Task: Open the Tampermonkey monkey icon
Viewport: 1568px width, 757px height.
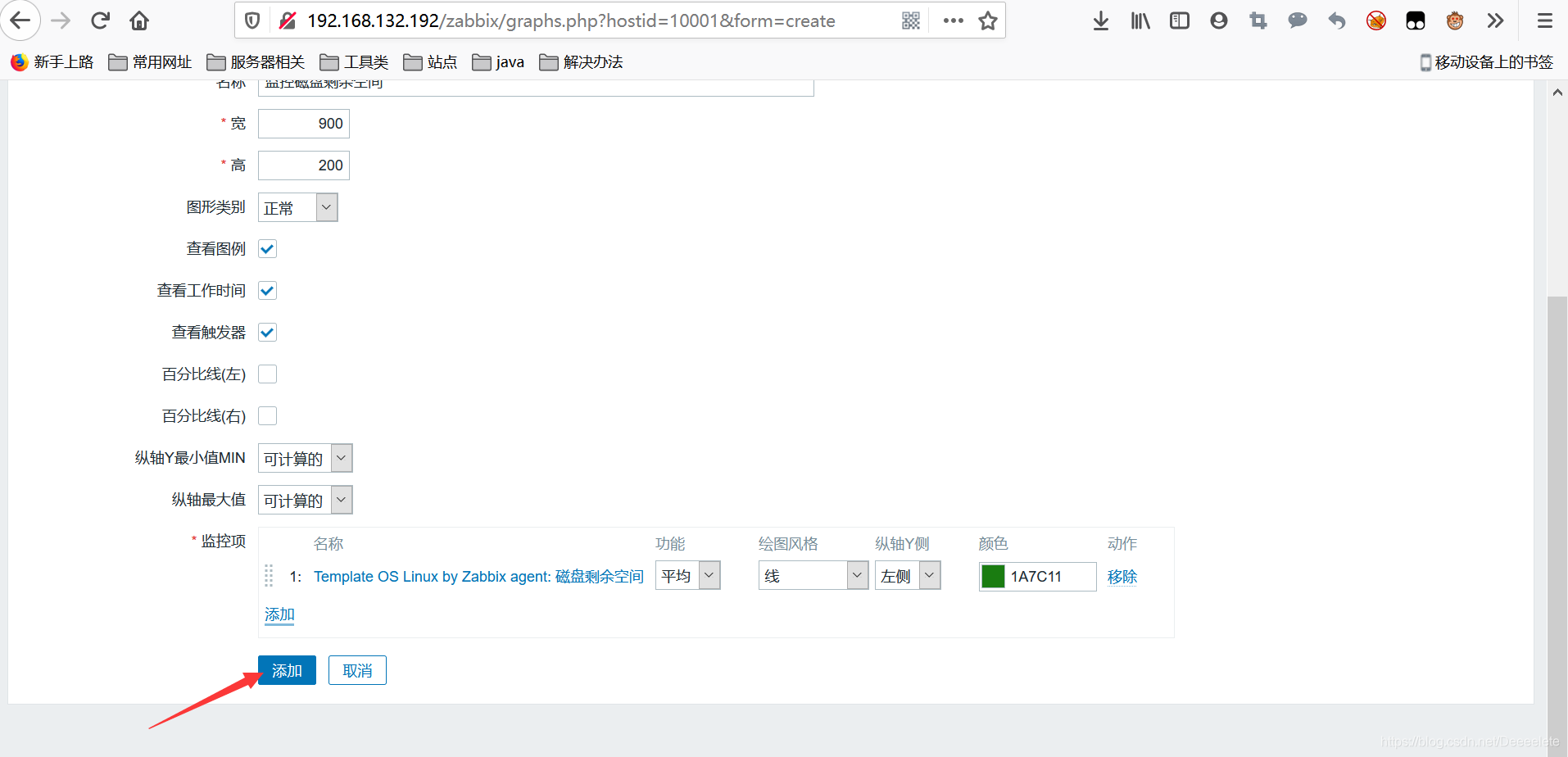Action: [x=1455, y=20]
